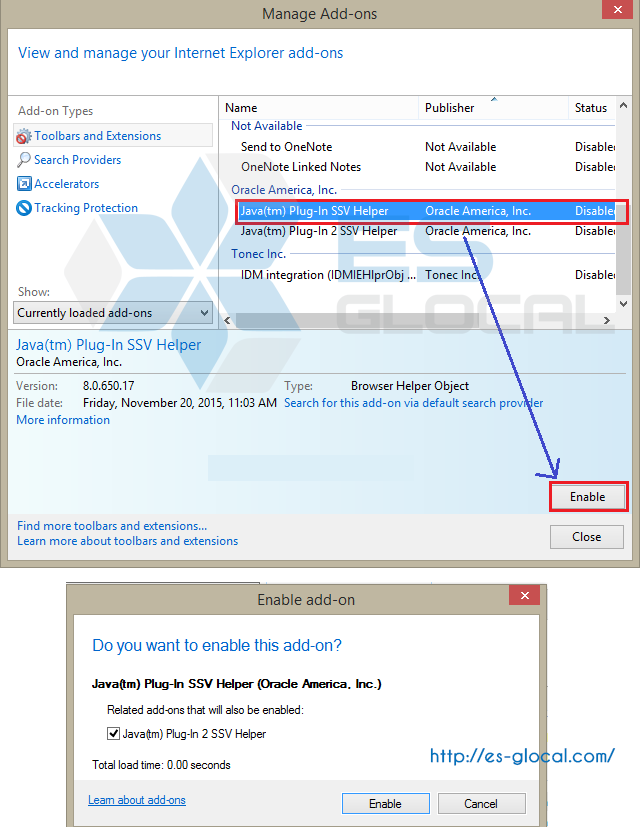Click the Close button in Manage Add-ons
The image size is (640, 827).
click(x=587, y=537)
